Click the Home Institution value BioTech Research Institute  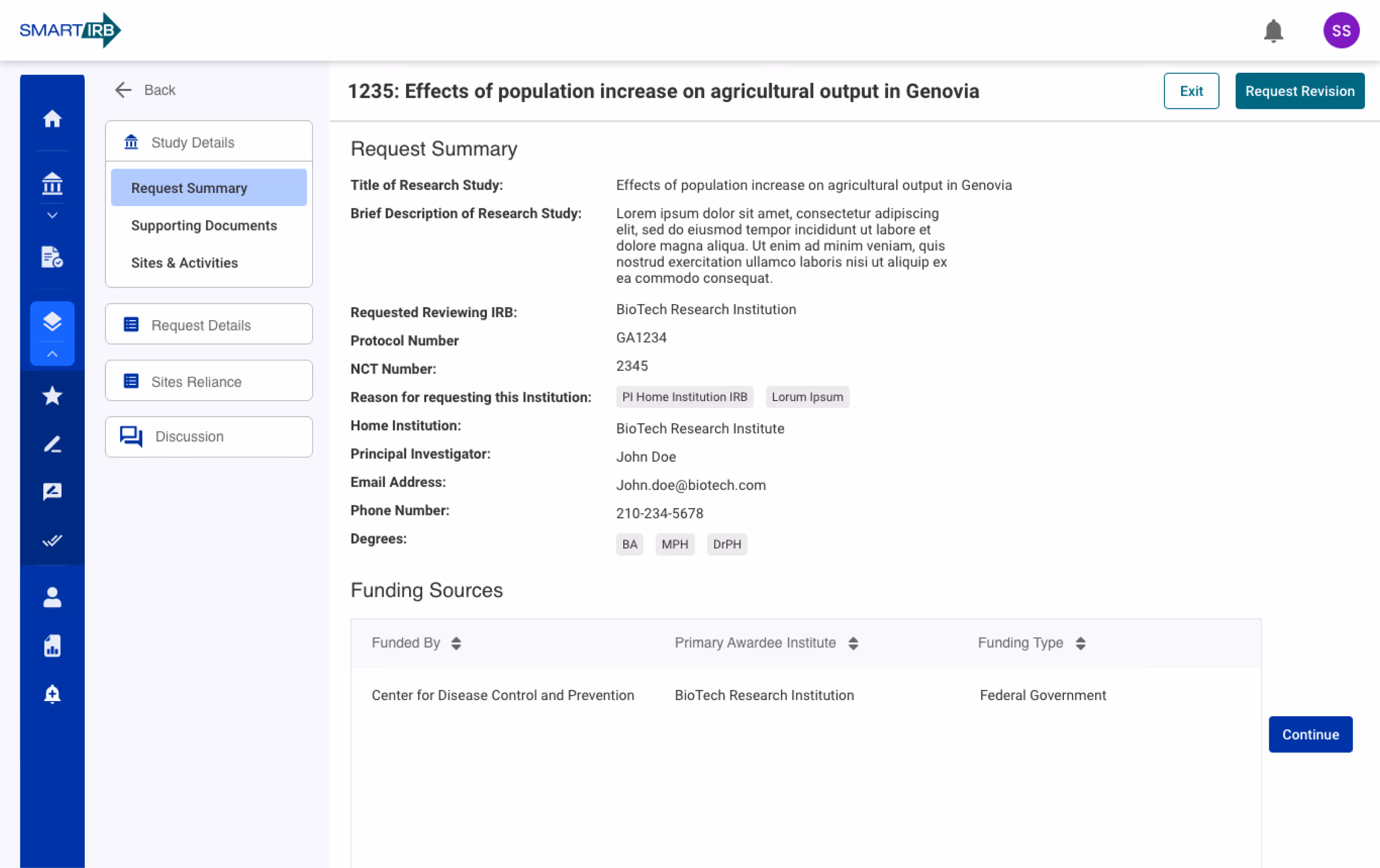(700, 428)
